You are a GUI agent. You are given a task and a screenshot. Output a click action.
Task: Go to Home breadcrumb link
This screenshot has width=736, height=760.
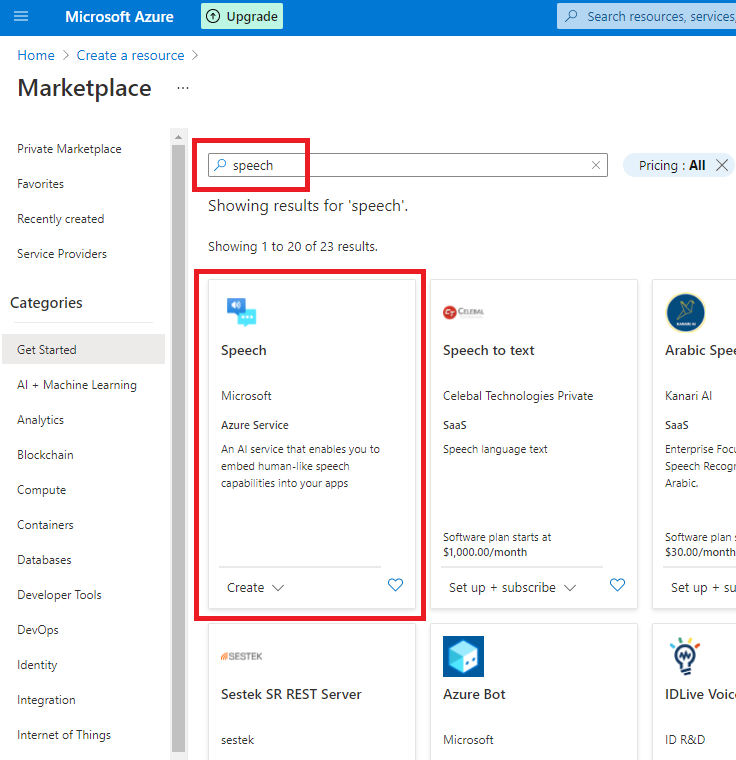[x=36, y=55]
